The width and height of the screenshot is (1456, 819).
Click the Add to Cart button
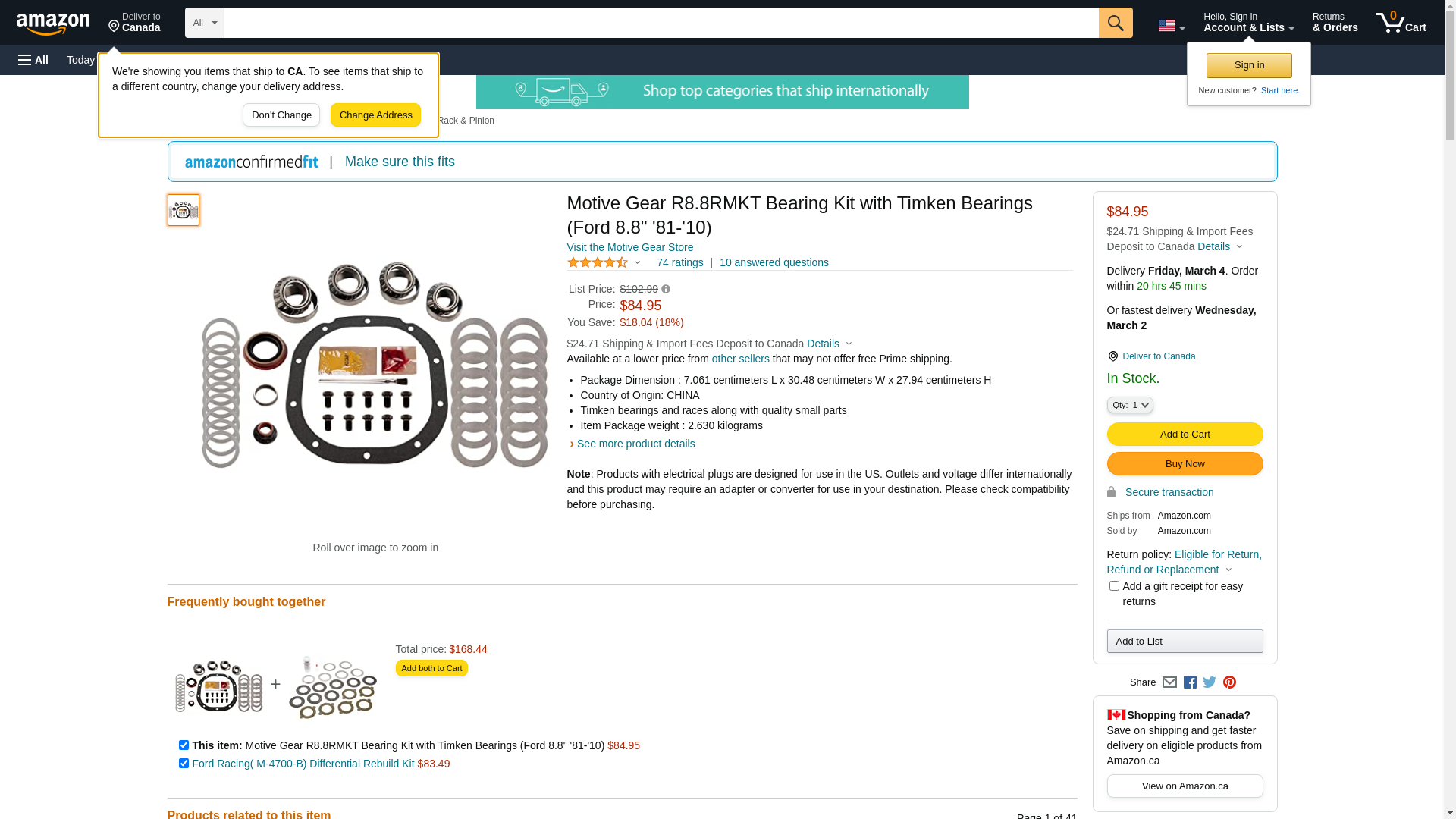pos(1185,434)
